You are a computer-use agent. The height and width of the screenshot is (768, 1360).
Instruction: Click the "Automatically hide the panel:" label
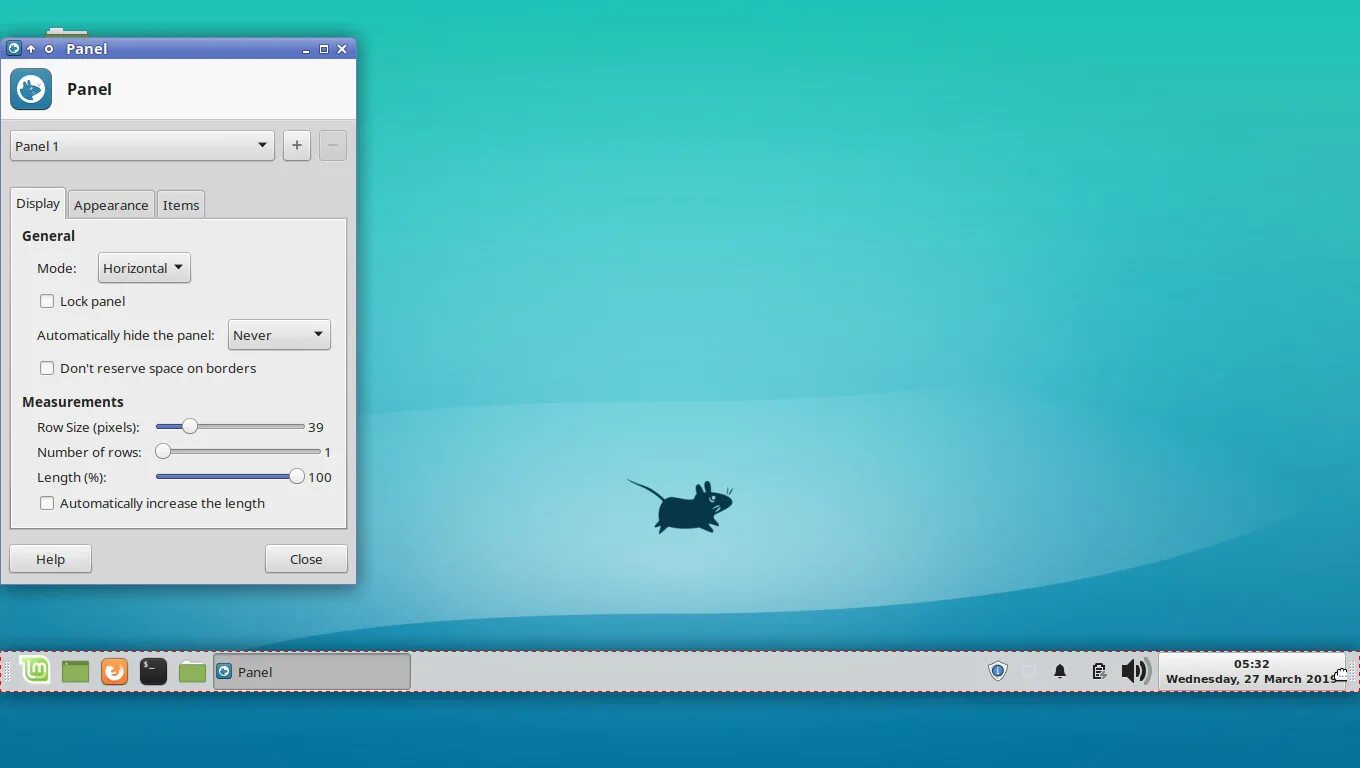[x=126, y=335]
